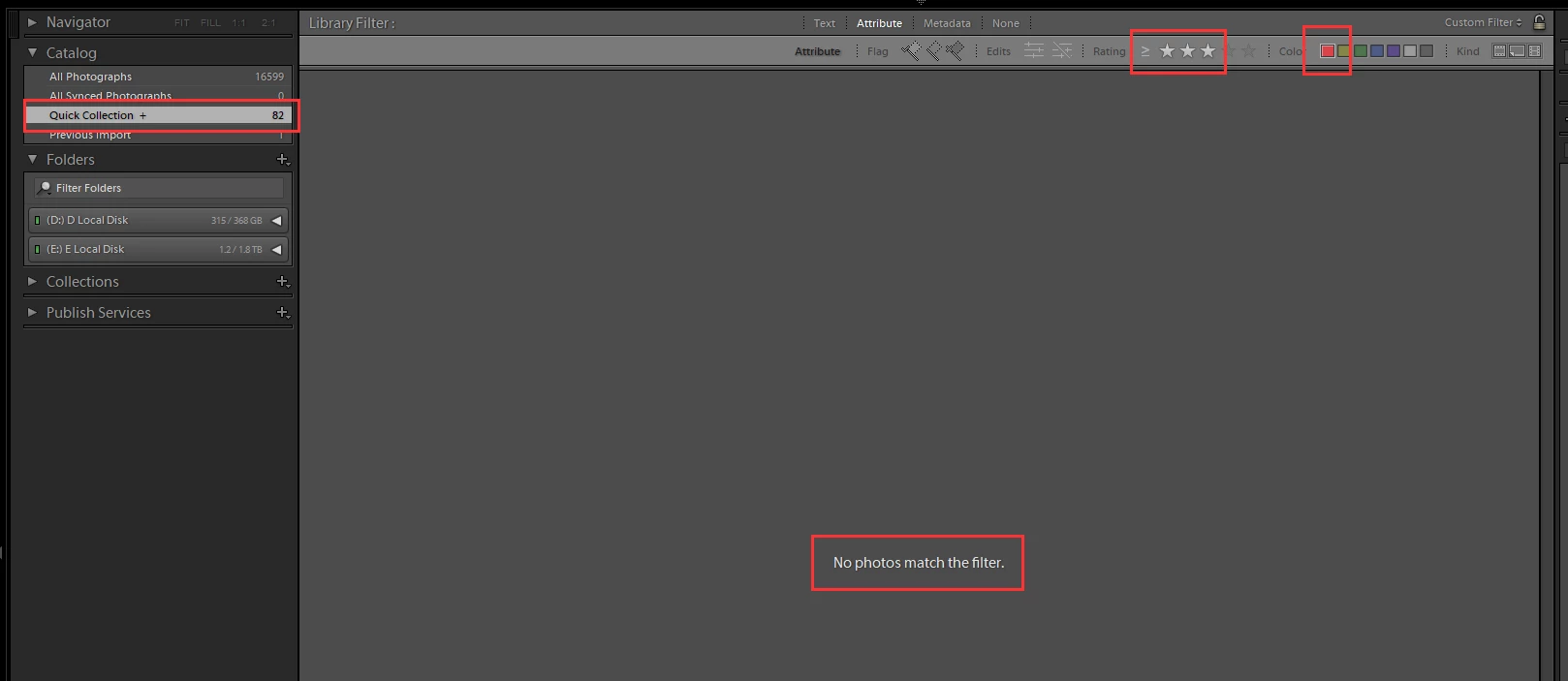Toggle the custom label light gray swatch

click(1410, 51)
